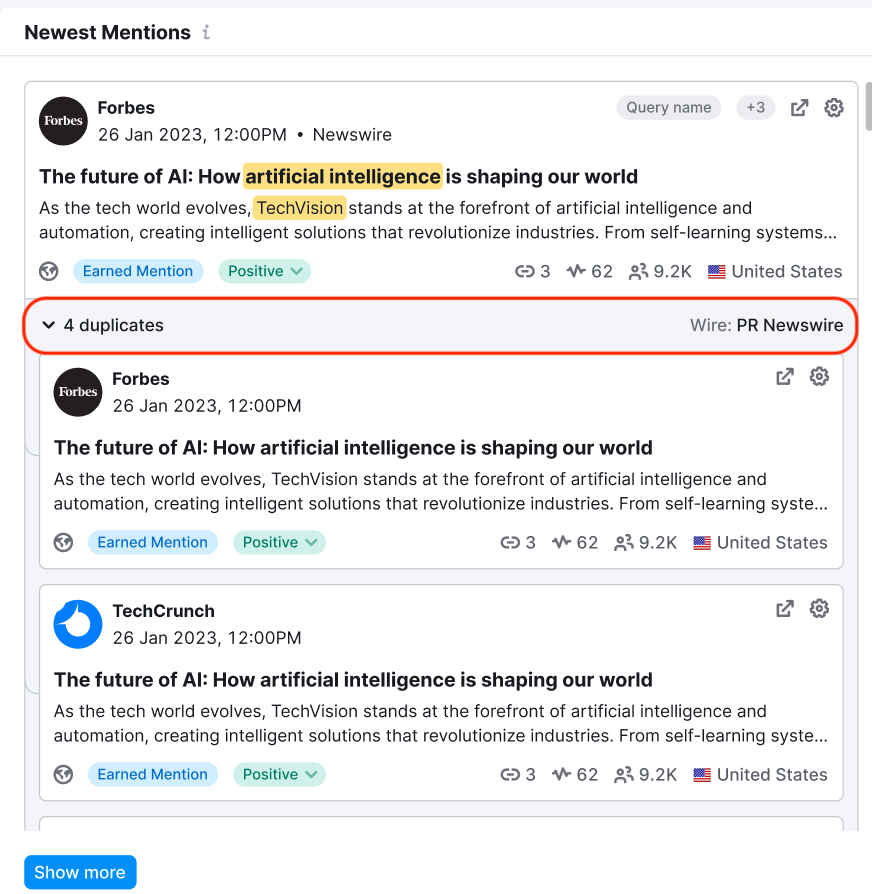Click the TechCrunch logo avatar
Viewport: 872px width, 894px height.
(x=78, y=624)
